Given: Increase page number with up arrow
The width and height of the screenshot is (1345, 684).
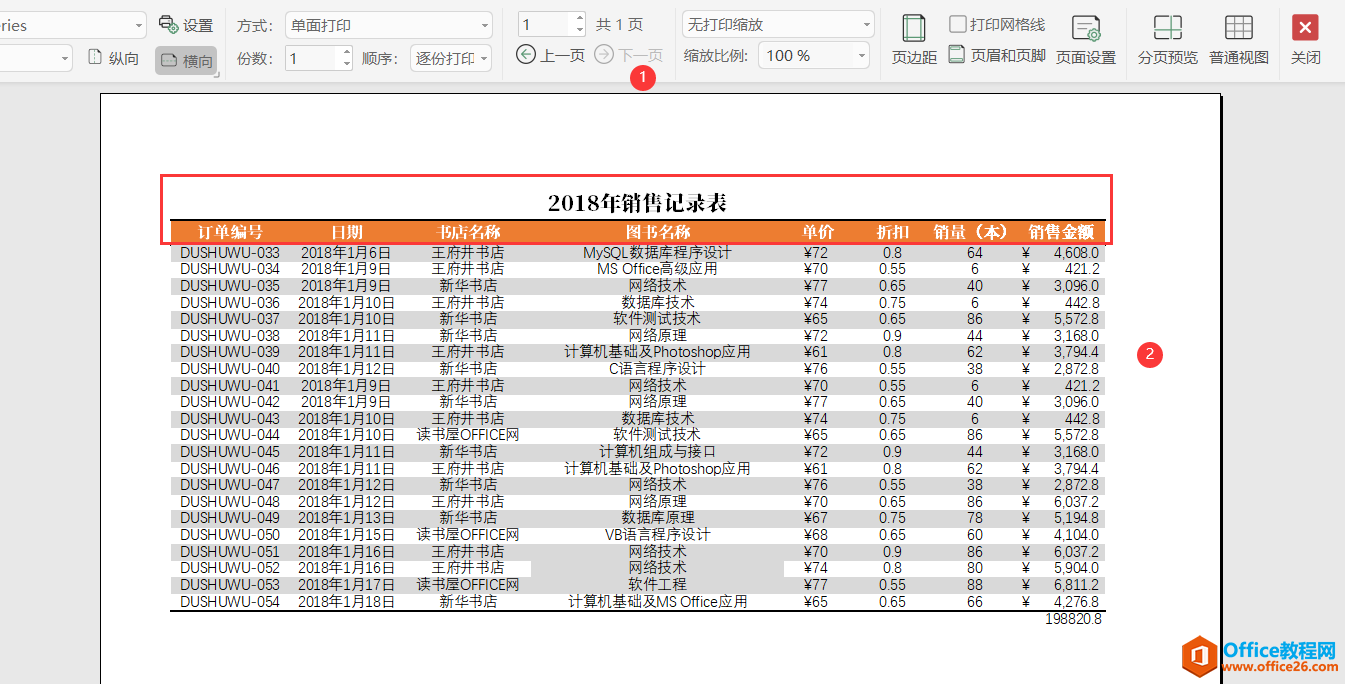Looking at the screenshot, I should (579, 19).
